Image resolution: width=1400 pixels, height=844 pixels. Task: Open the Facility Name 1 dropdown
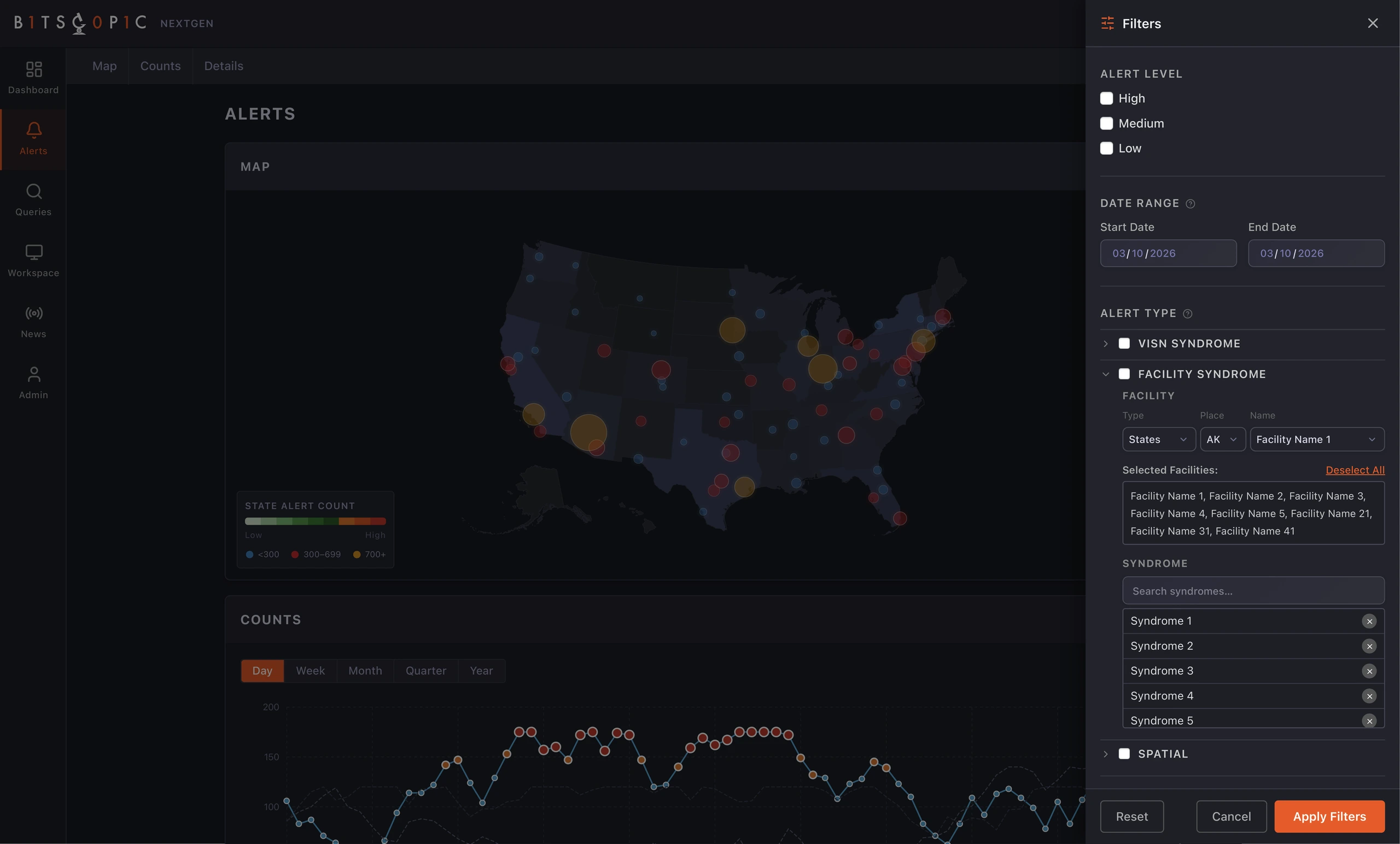click(1317, 439)
